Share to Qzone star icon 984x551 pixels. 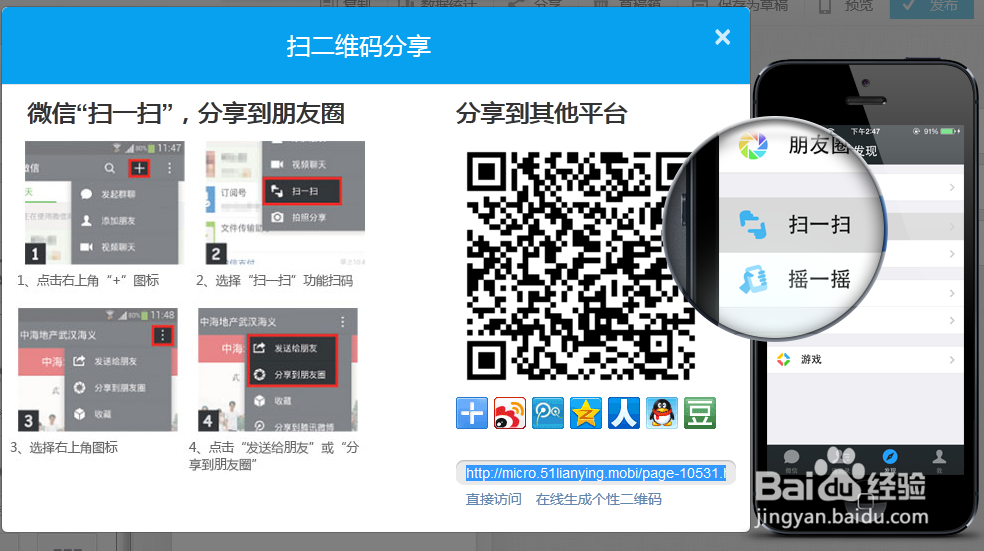[586, 413]
